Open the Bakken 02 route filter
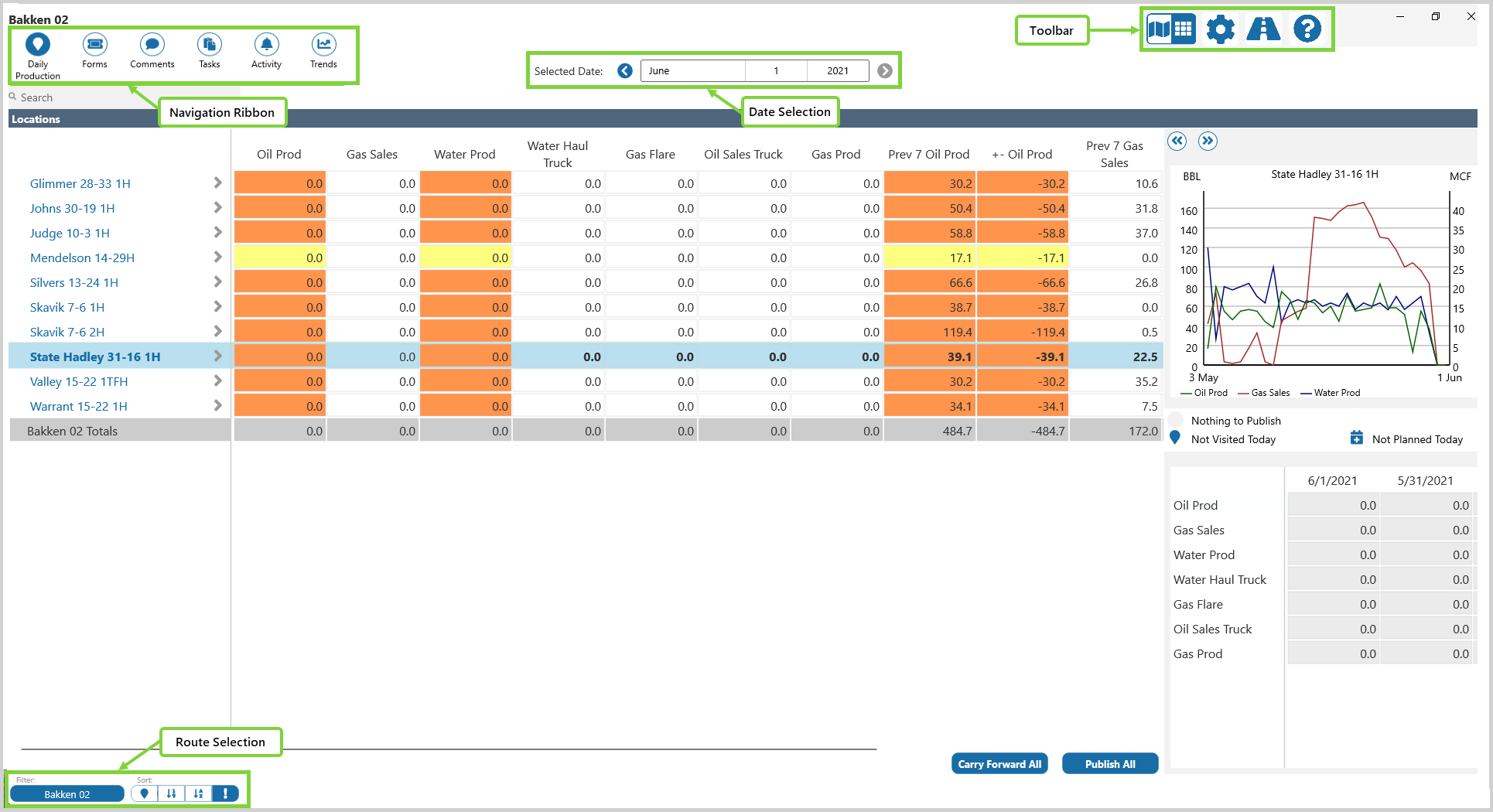This screenshot has width=1493, height=812. [67, 794]
